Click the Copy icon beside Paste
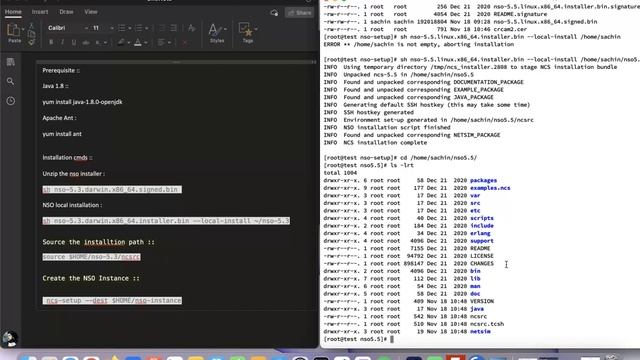 31,34
